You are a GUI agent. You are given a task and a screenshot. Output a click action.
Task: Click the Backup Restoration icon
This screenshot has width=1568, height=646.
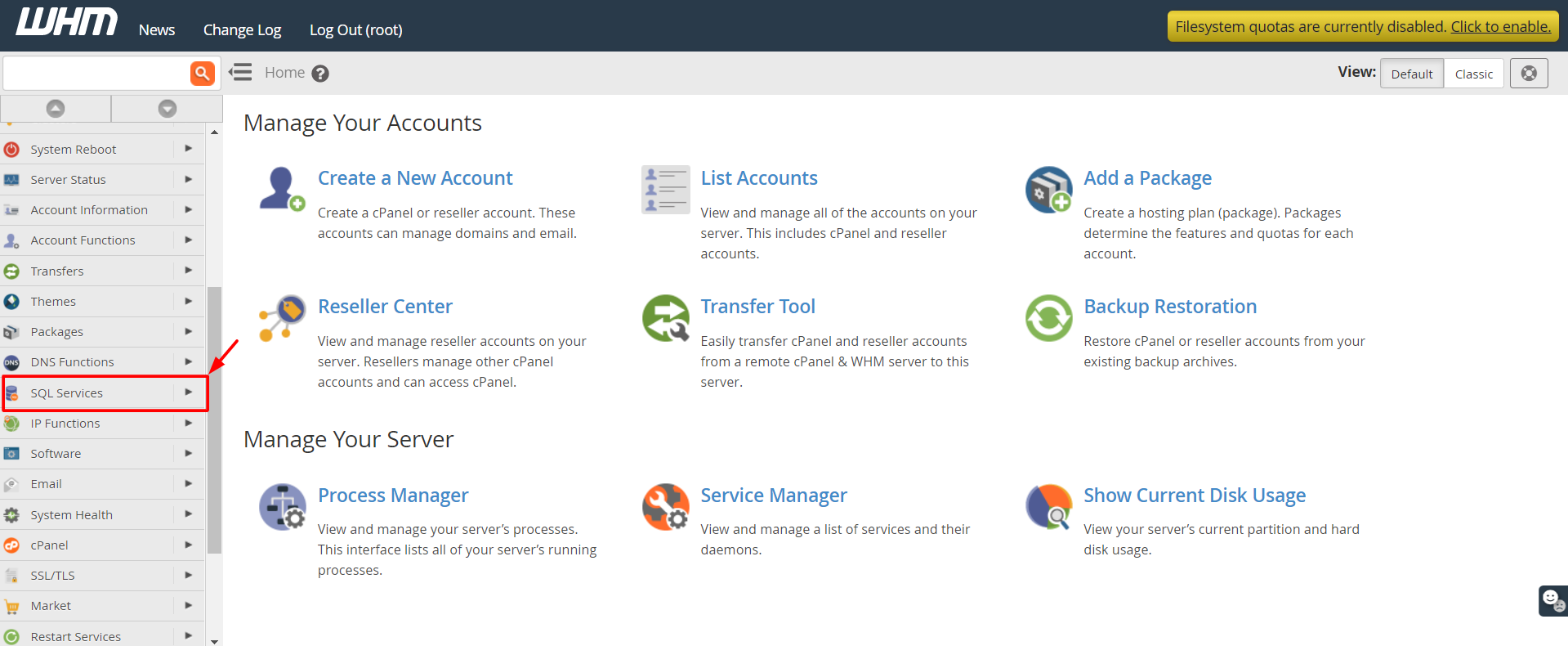[x=1048, y=317]
